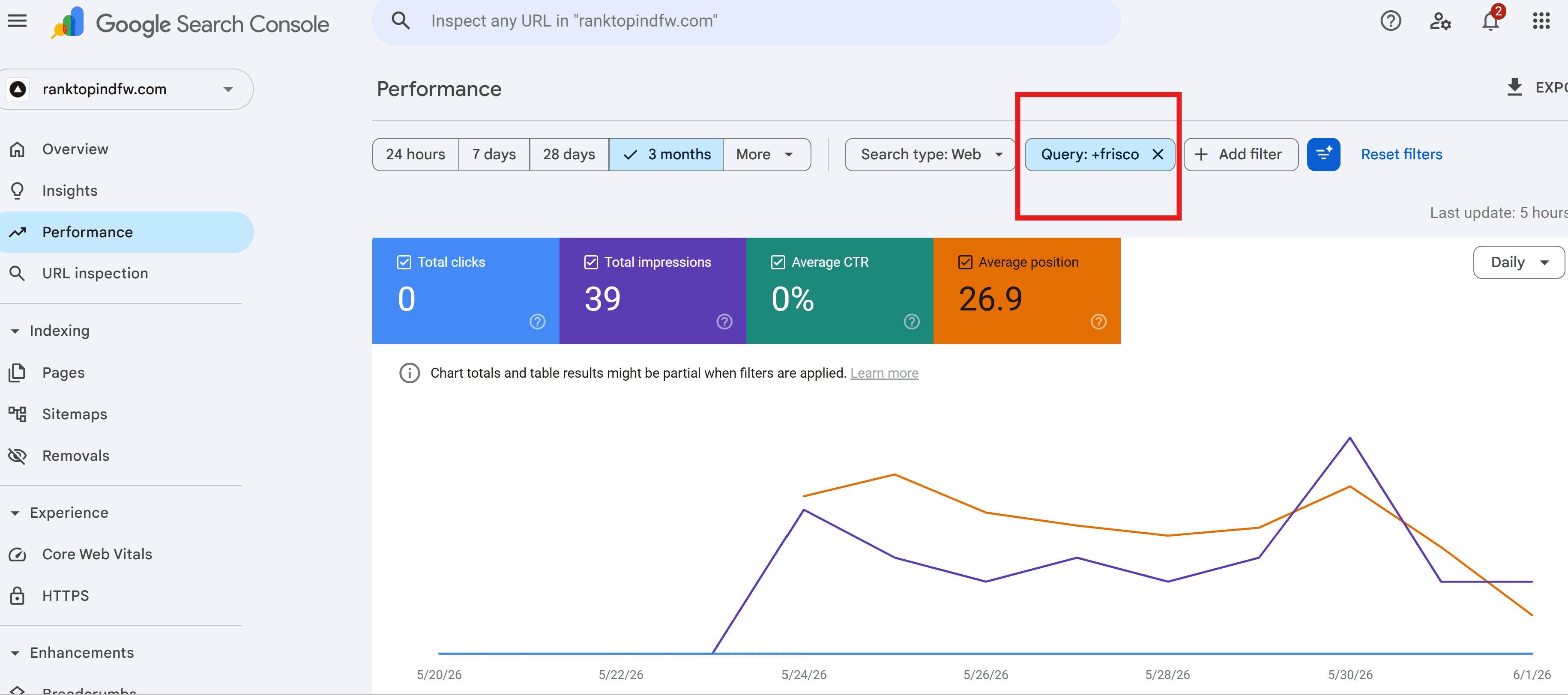Open the Learn more link

(884, 373)
